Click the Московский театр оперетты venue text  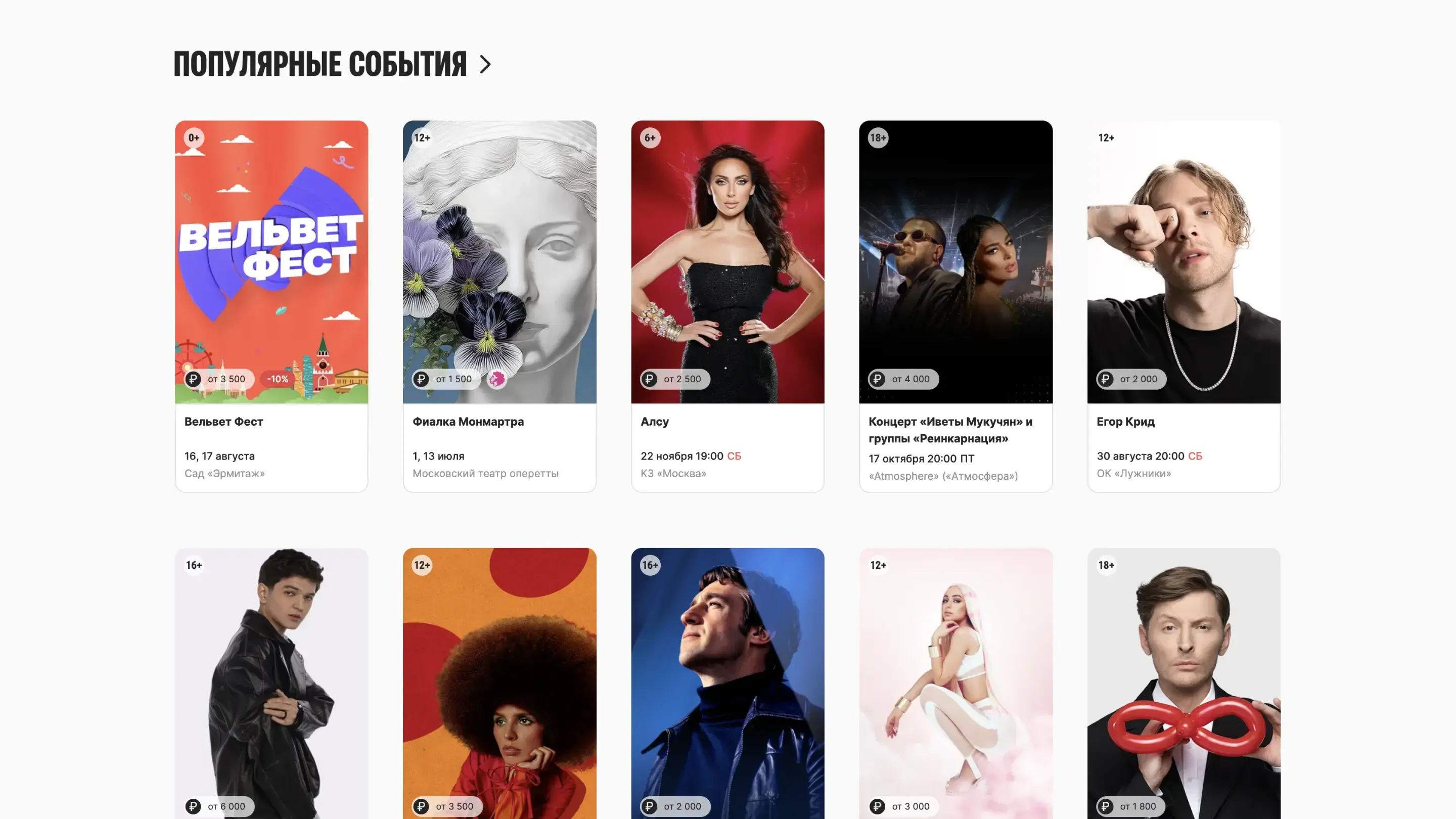coord(485,473)
